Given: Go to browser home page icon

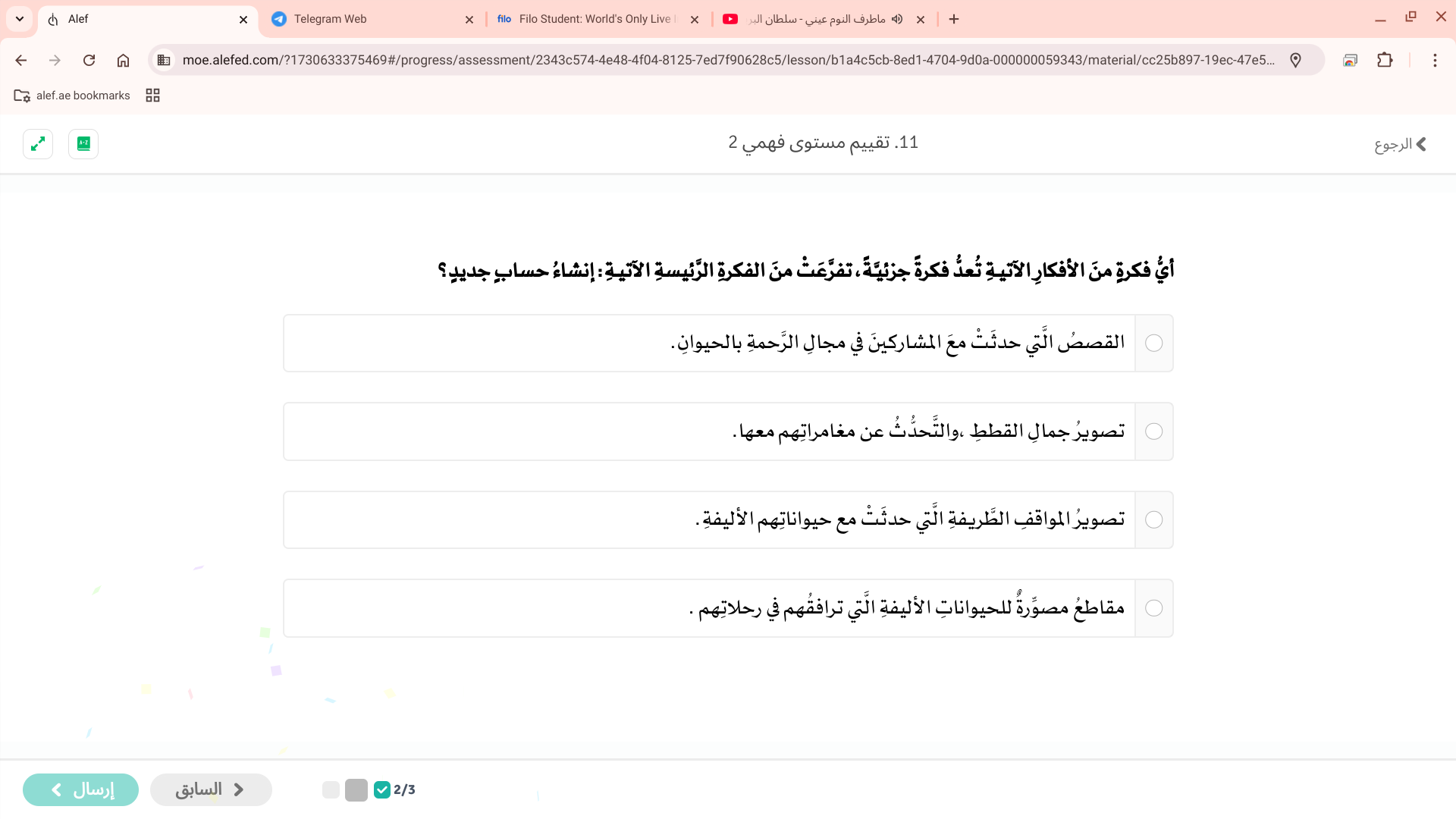Looking at the screenshot, I should coord(123,60).
